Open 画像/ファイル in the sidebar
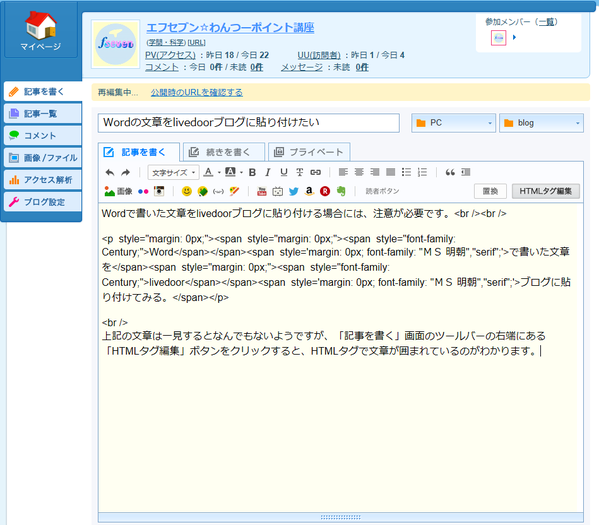This screenshot has width=599, height=525. [x=43, y=158]
